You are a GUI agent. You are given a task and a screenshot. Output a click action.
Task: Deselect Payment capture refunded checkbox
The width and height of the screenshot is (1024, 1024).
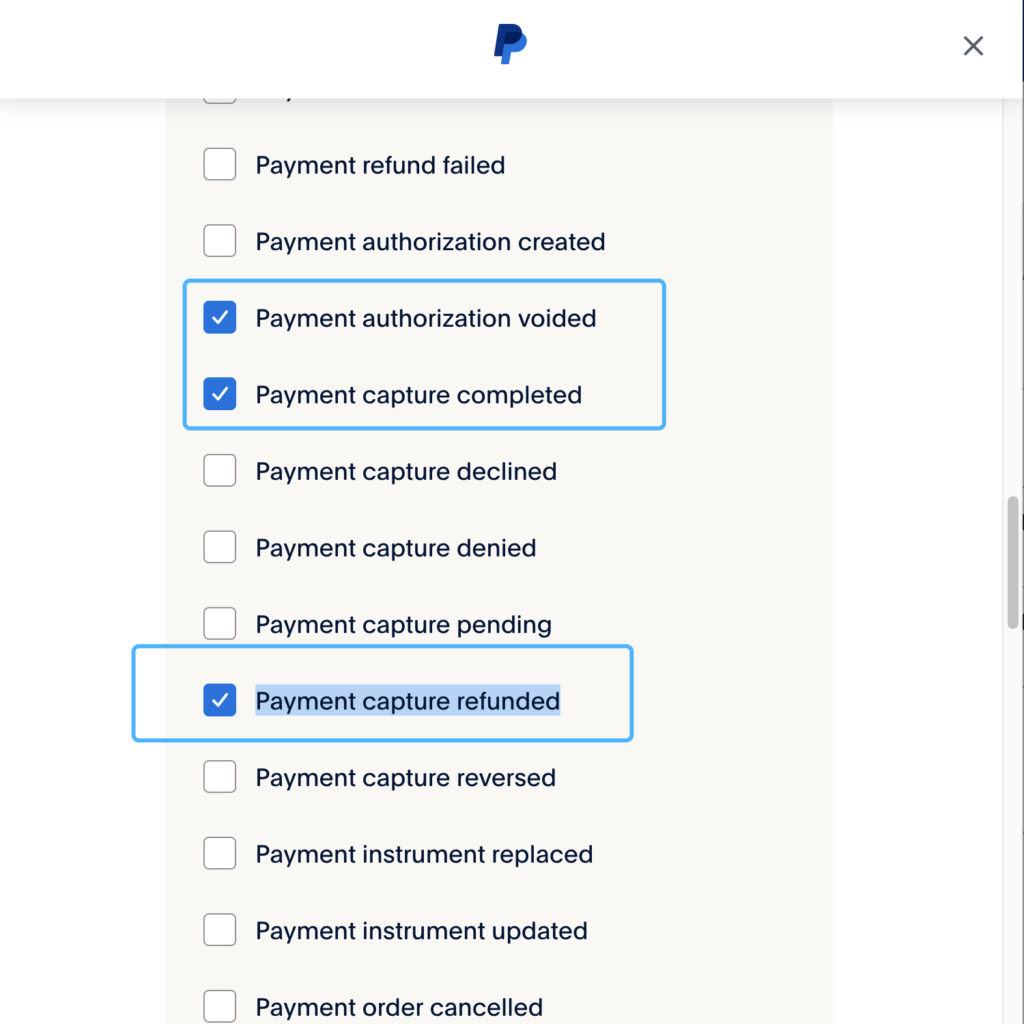220,701
